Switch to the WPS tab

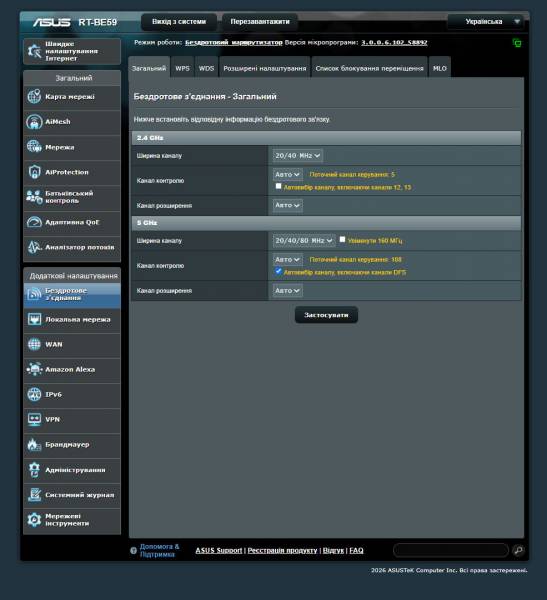[x=182, y=68]
